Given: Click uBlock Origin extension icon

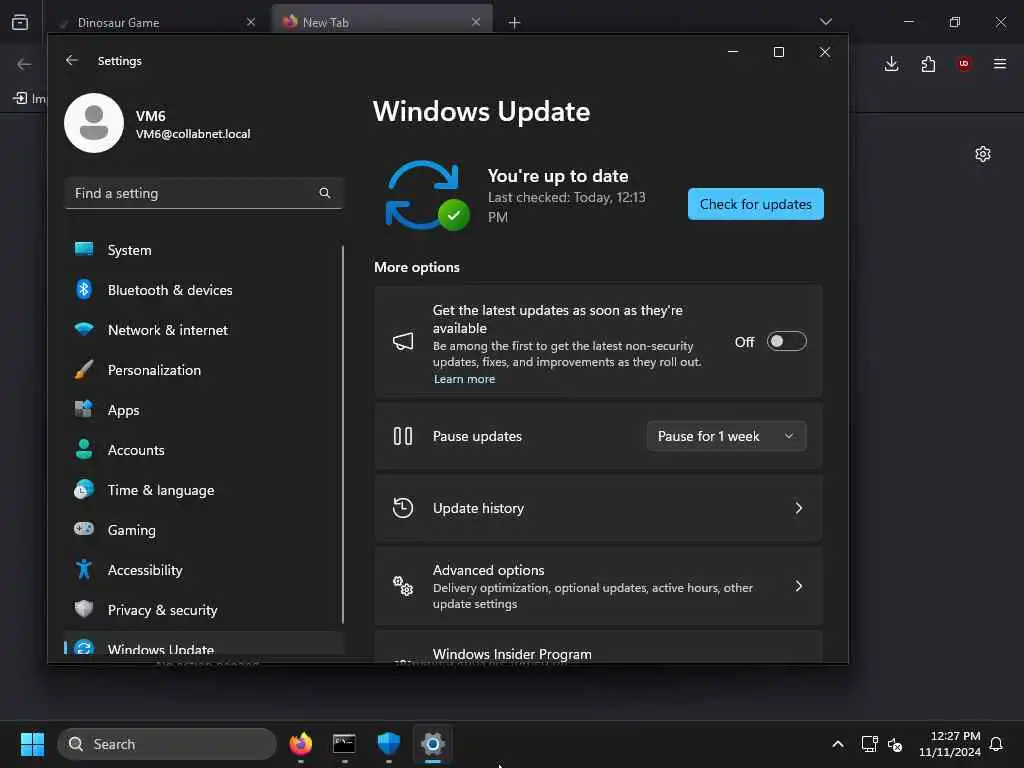Looking at the screenshot, I should pos(964,64).
